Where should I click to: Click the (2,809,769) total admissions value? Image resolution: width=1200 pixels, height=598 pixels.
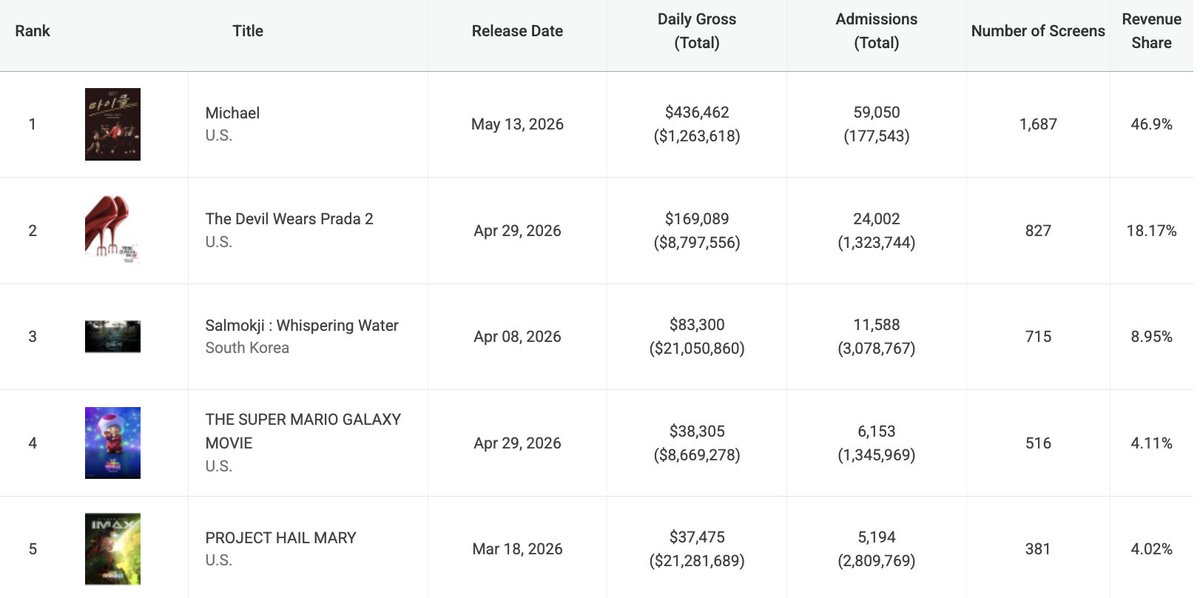tap(877, 561)
